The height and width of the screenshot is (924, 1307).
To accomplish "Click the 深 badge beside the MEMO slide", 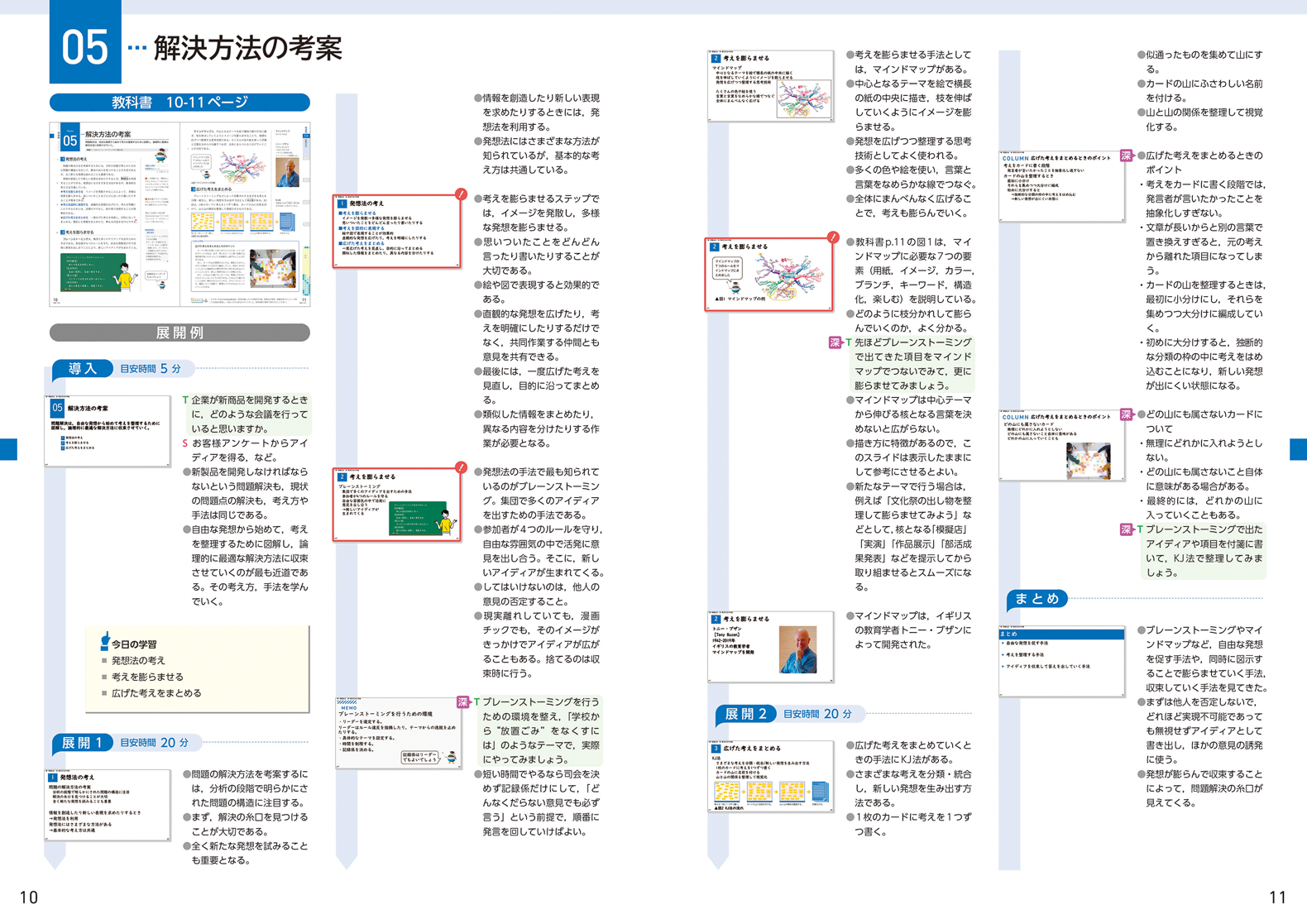I will click(463, 702).
